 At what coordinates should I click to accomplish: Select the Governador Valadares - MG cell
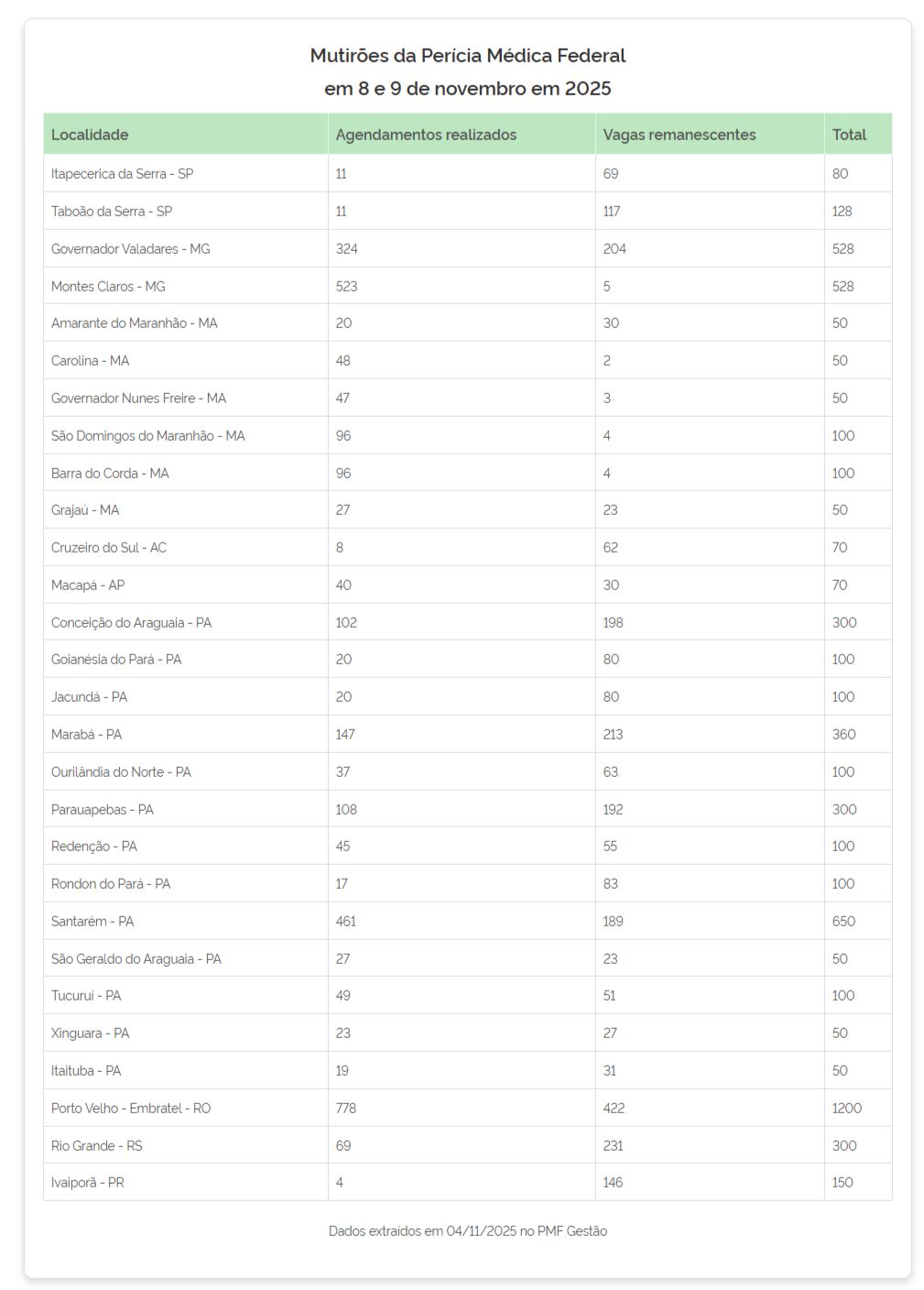(x=130, y=249)
